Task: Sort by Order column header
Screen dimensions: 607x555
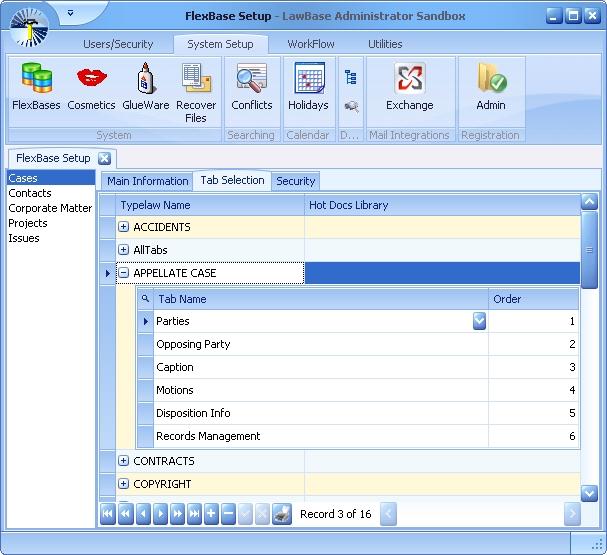Action: 533,299
